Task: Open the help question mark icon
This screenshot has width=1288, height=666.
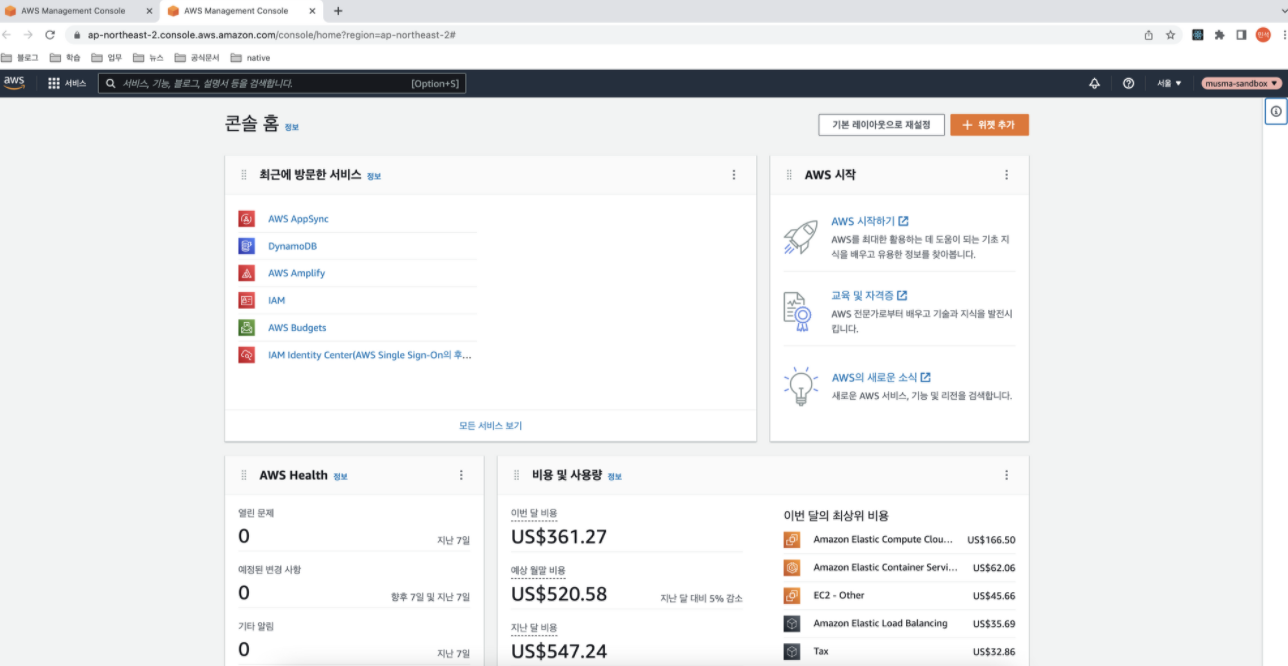Action: 1128,84
